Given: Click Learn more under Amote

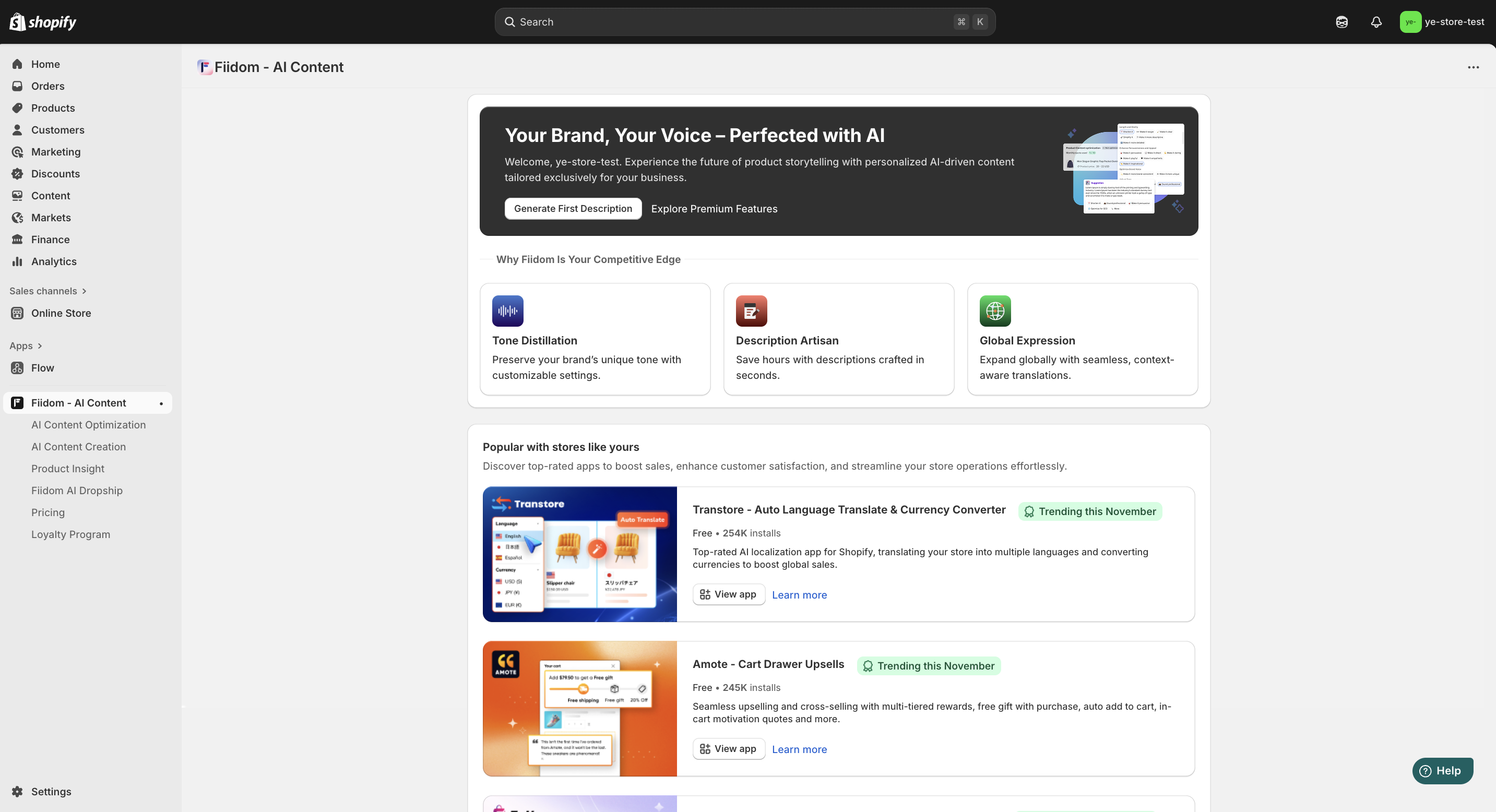Looking at the screenshot, I should pos(799,749).
